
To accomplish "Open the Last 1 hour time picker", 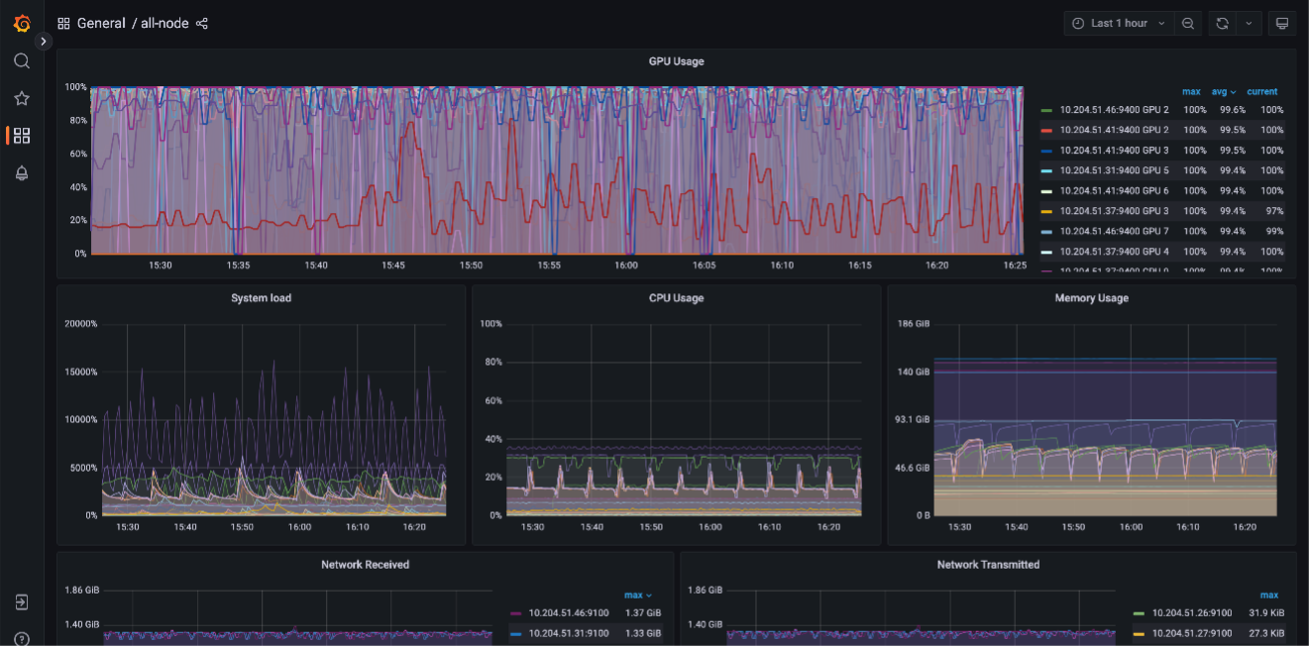I will click(1119, 23).
